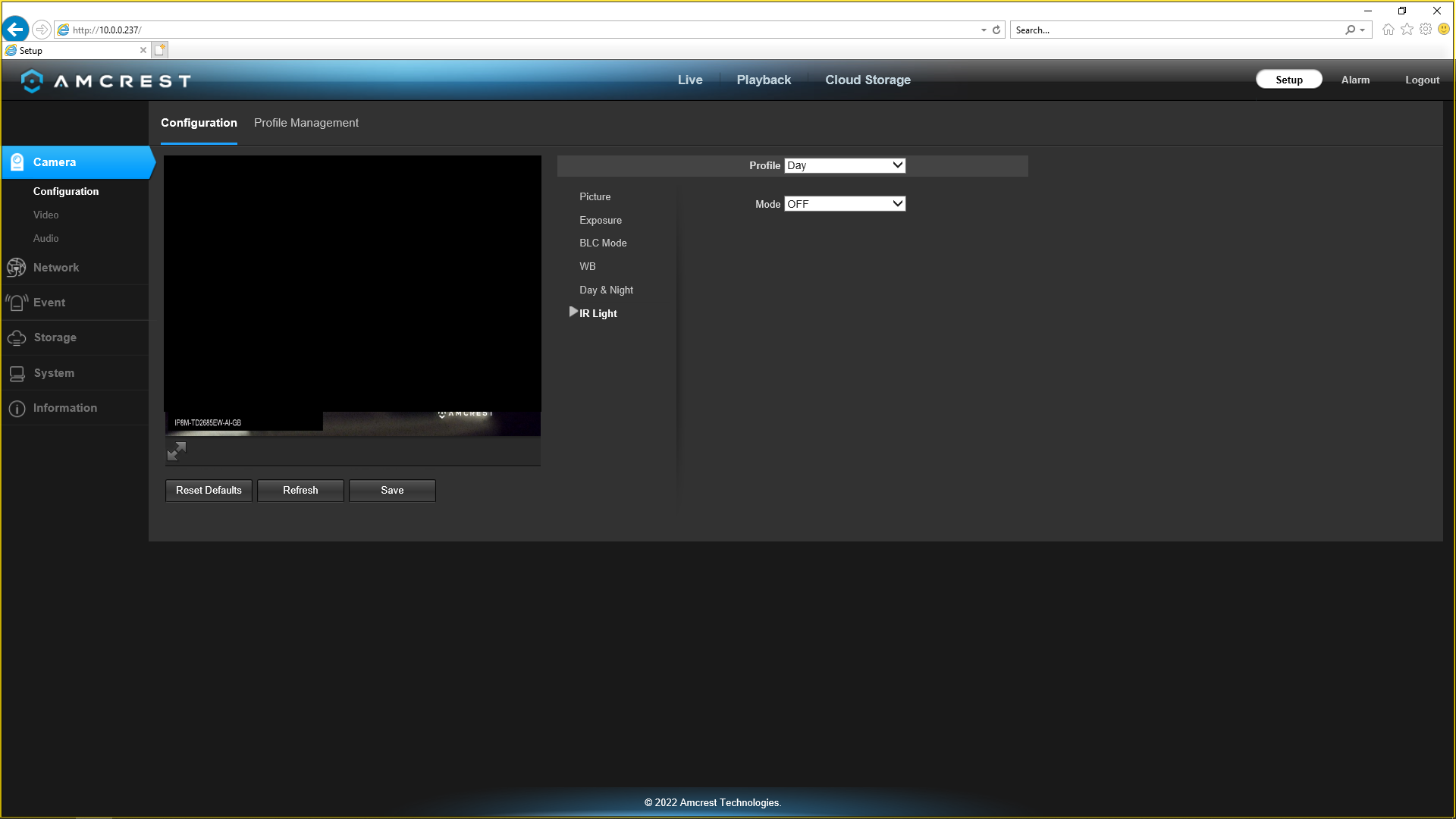This screenshot has height=819, width=1456.
Task: Expand the System menu section
Action: coord(75,373)
